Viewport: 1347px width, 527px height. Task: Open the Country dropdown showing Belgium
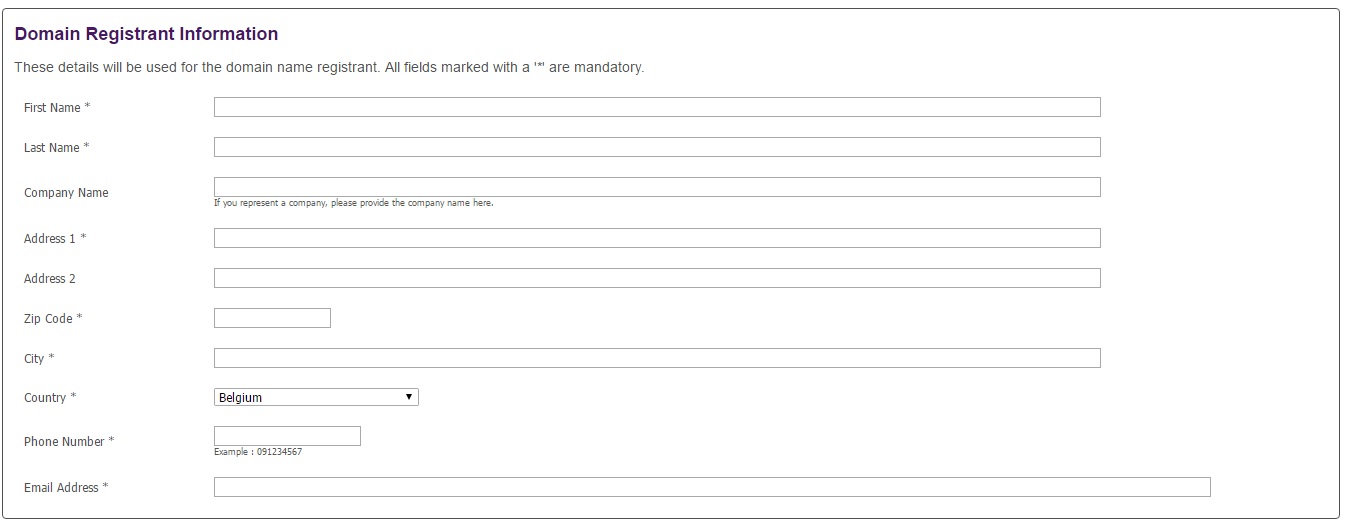[x=316, y=397]
